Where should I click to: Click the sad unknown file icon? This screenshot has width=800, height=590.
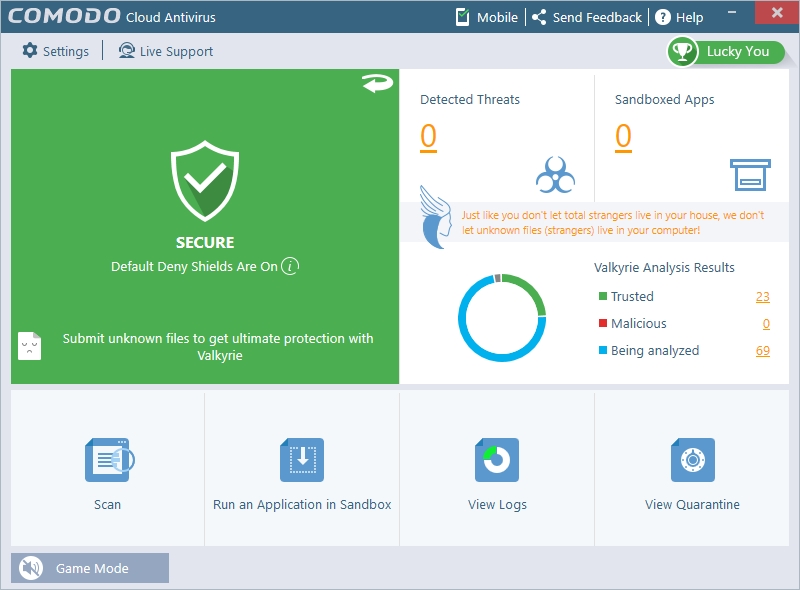tap(30, 346)
